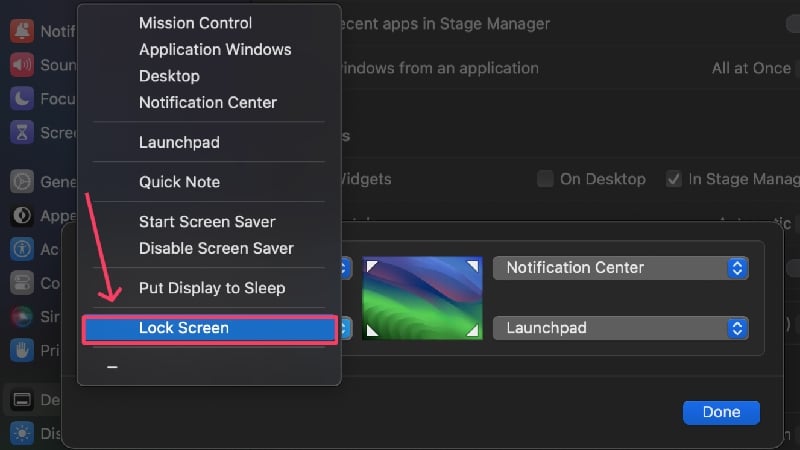
Task: Select the Privacy hand icon
Action: (x=22, y=350)
